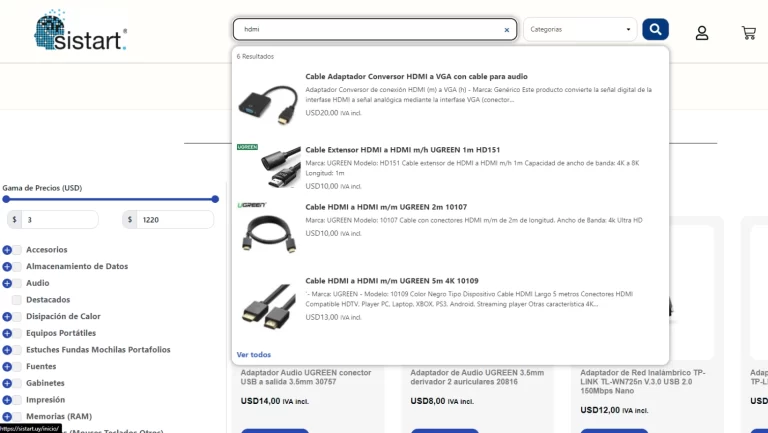This screenshot has height=433, width=768.
Task: Expand the Audio category plus icon
Action: click(6, 283)
